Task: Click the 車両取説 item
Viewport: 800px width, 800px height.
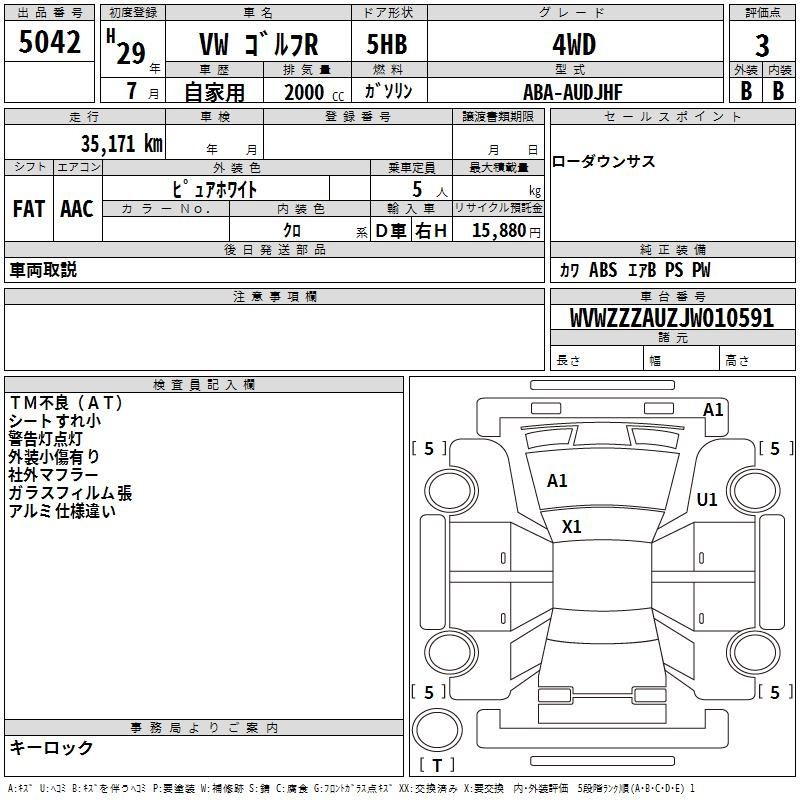Action: tap(43, 270)
